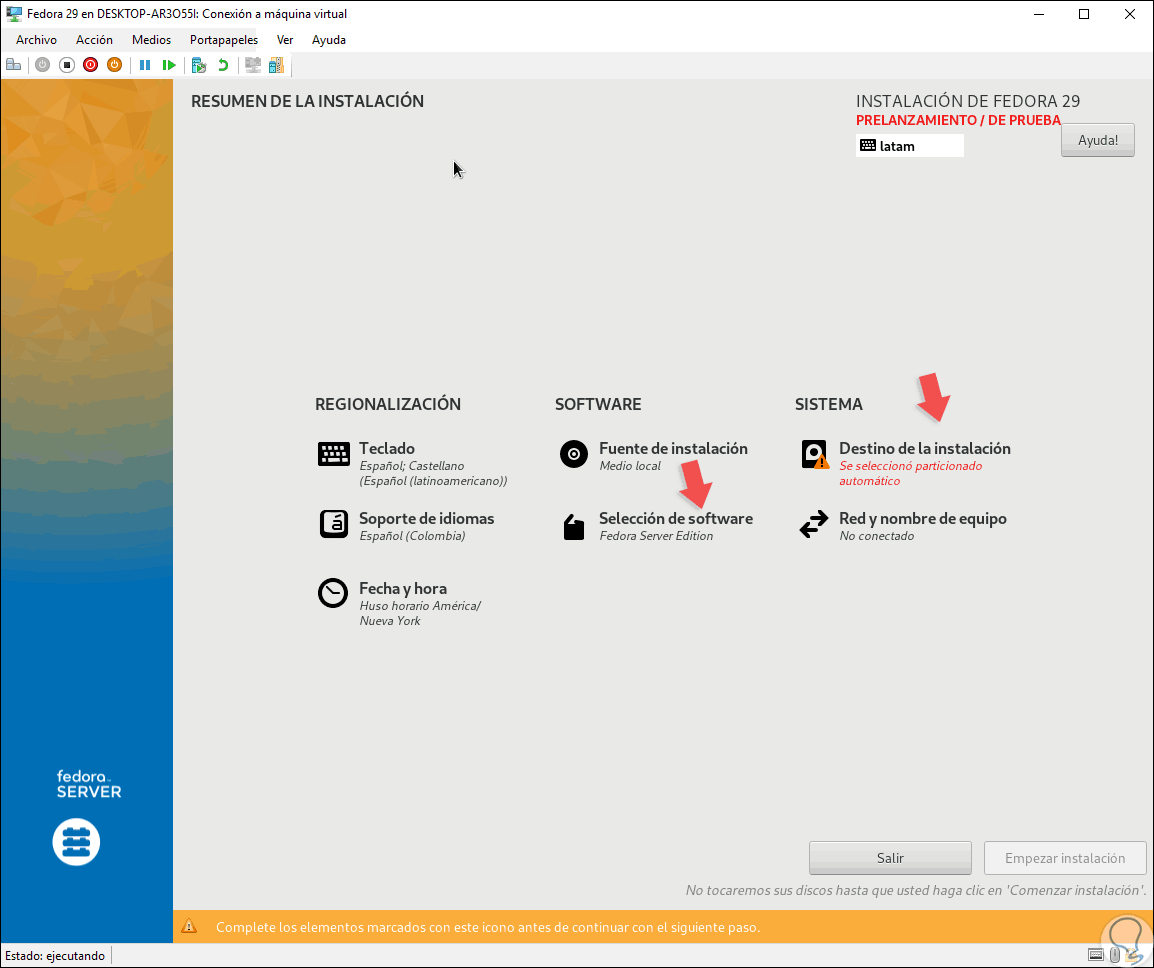
Task: Click the 'Español (Colombia)' subtitle
Action: (x=412, y=536)
